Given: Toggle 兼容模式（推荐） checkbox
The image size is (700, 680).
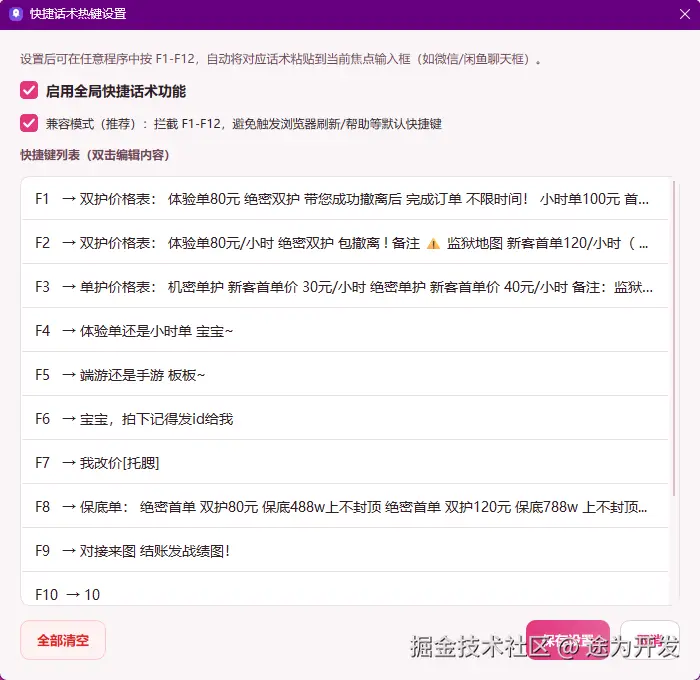Looking at the screenshot, I should click(29, 123).
